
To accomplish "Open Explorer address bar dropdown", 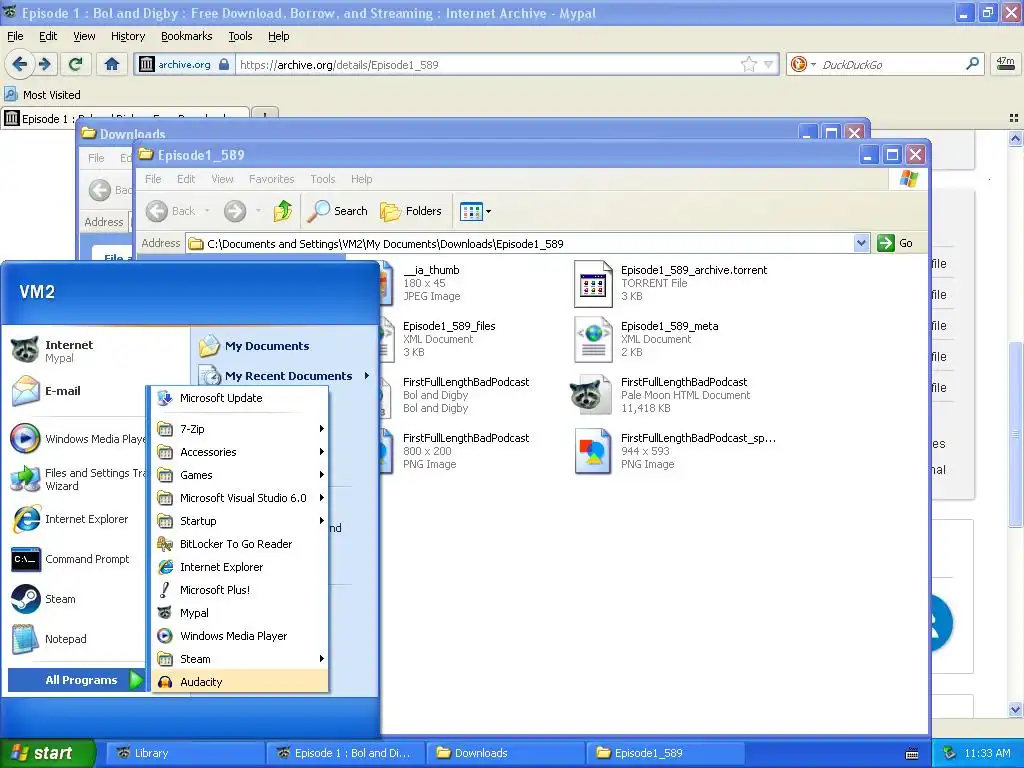I will point(861,243).
